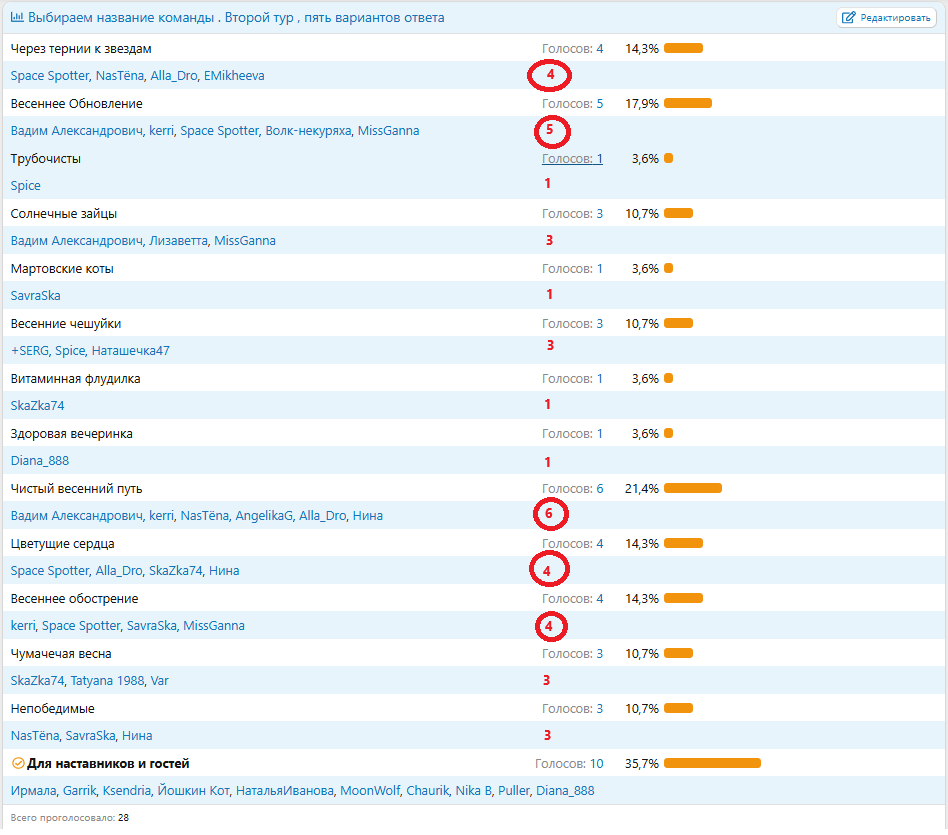Click NasTёna under Непобедимые
Image resolution: width=948 pixels, height=835 pixels.
point(34,736)
